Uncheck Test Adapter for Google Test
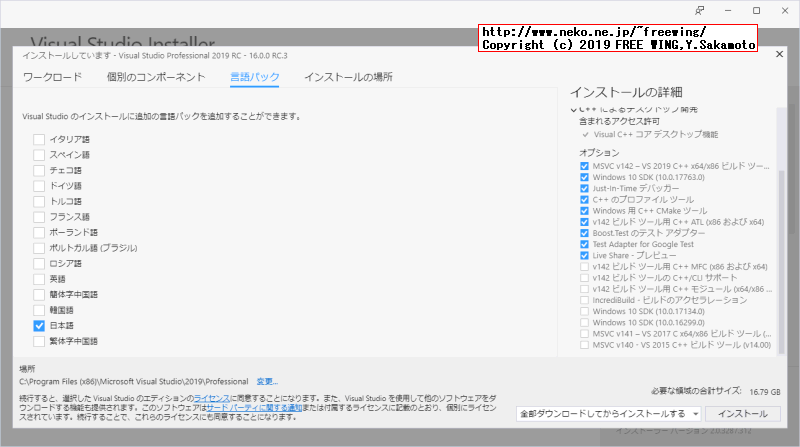This screenshot has height=447, width=800. (x=584, y=244)
